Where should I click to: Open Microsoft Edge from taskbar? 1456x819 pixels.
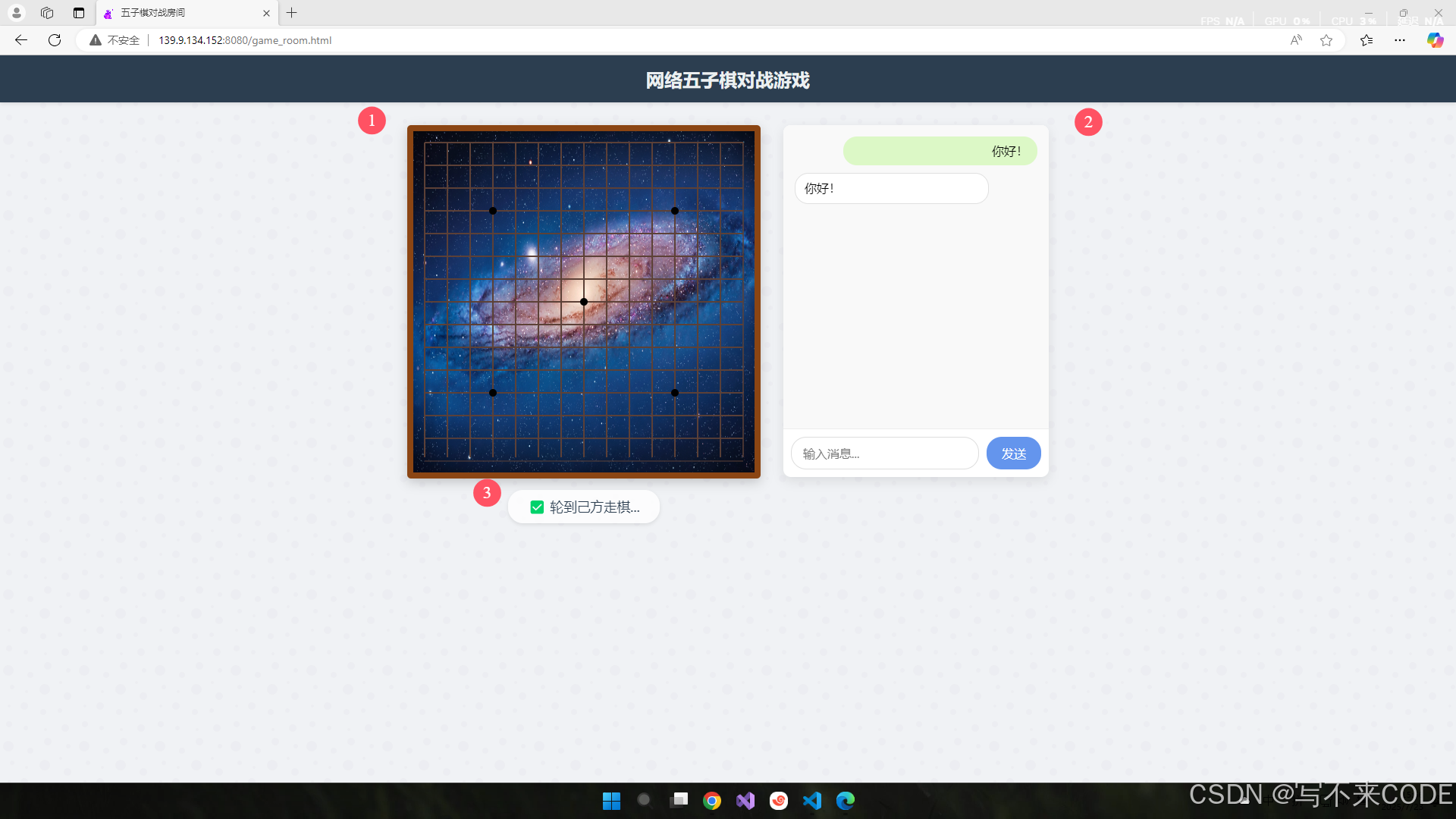(846, 801)
